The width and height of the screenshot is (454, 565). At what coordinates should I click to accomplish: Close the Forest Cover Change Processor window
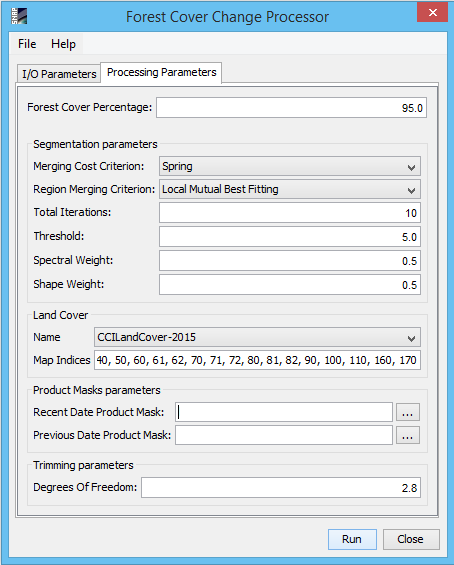[432, 13]
